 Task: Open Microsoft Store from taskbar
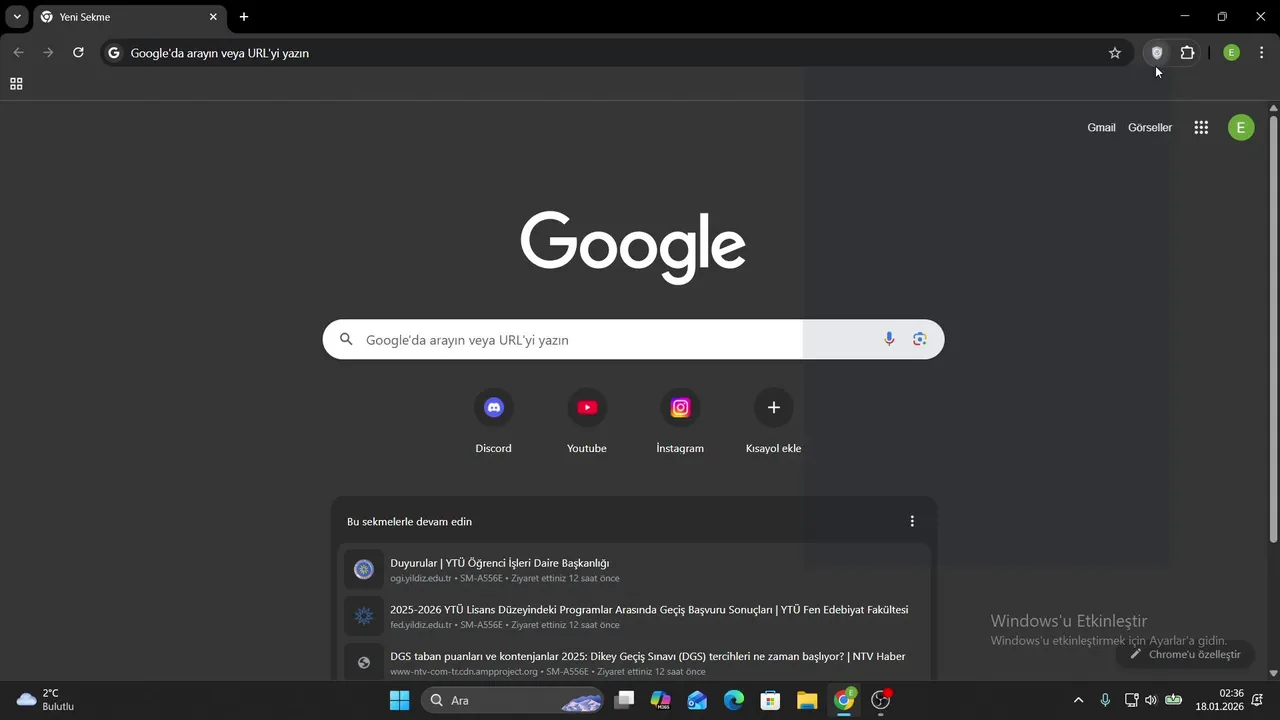pos(770,700)
